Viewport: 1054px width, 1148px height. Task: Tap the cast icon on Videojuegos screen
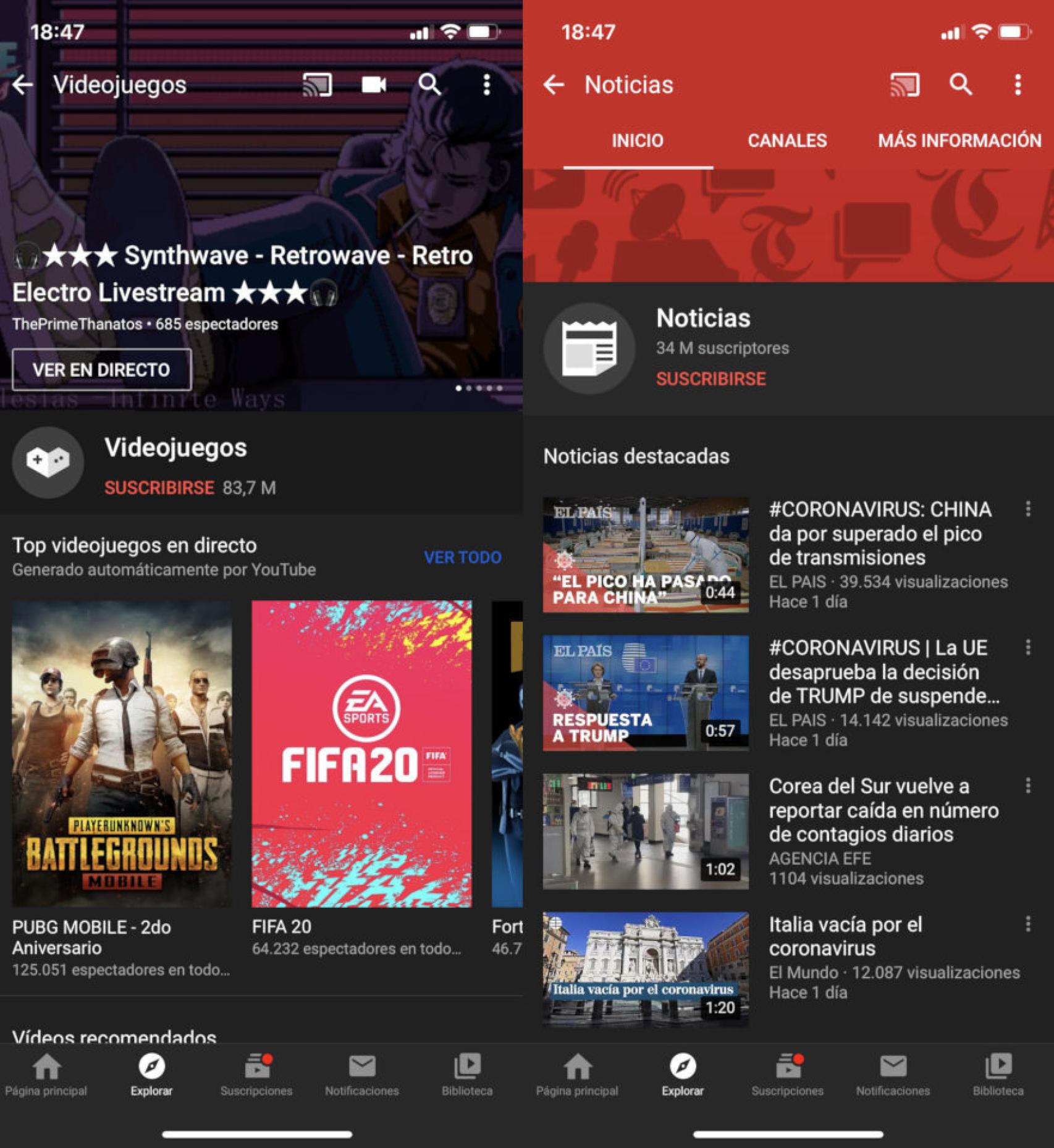[x=317, y=85]
